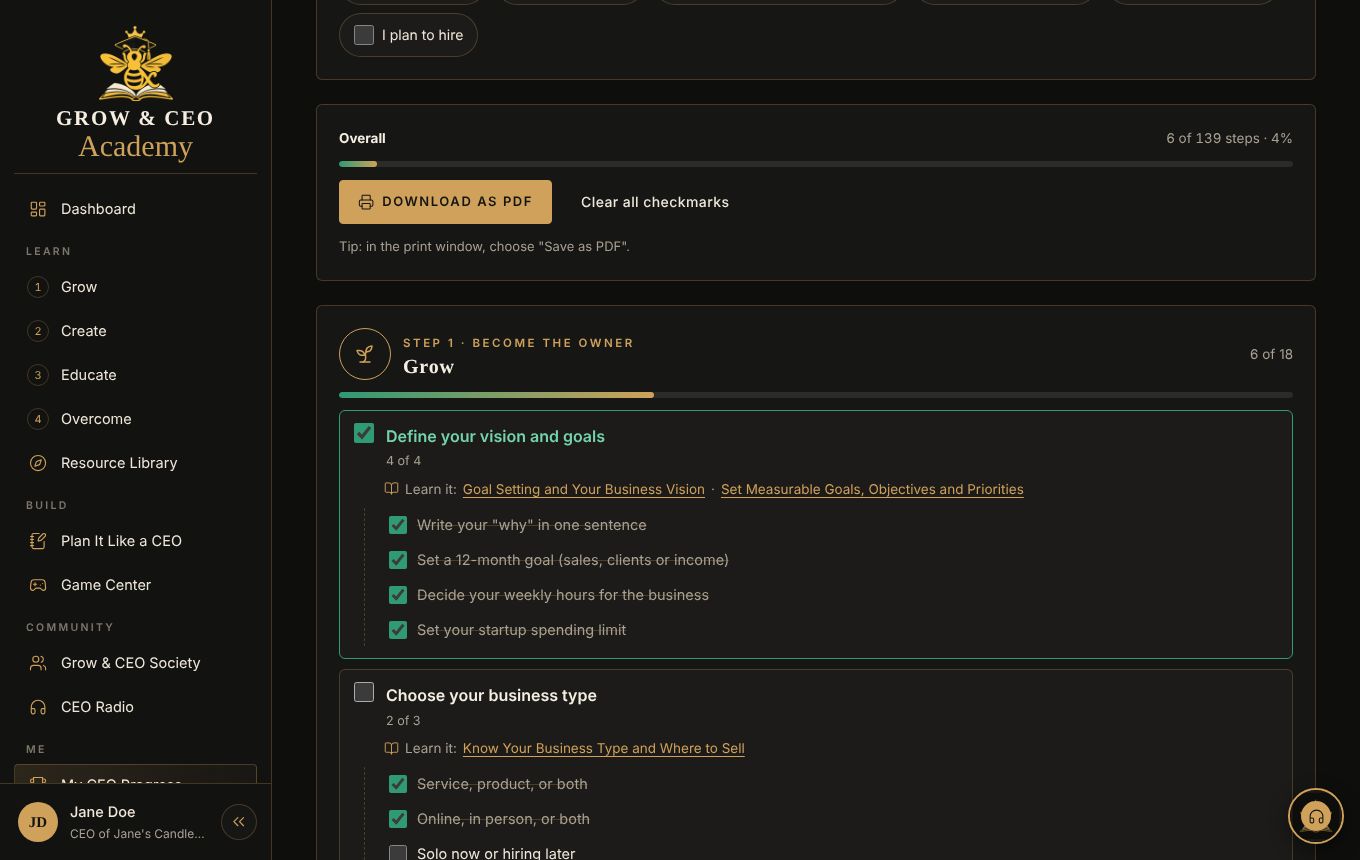Click the Plan It Like a CEO notebook icon
This screenshot has width=1360, height=860.
tap(38, 541)
